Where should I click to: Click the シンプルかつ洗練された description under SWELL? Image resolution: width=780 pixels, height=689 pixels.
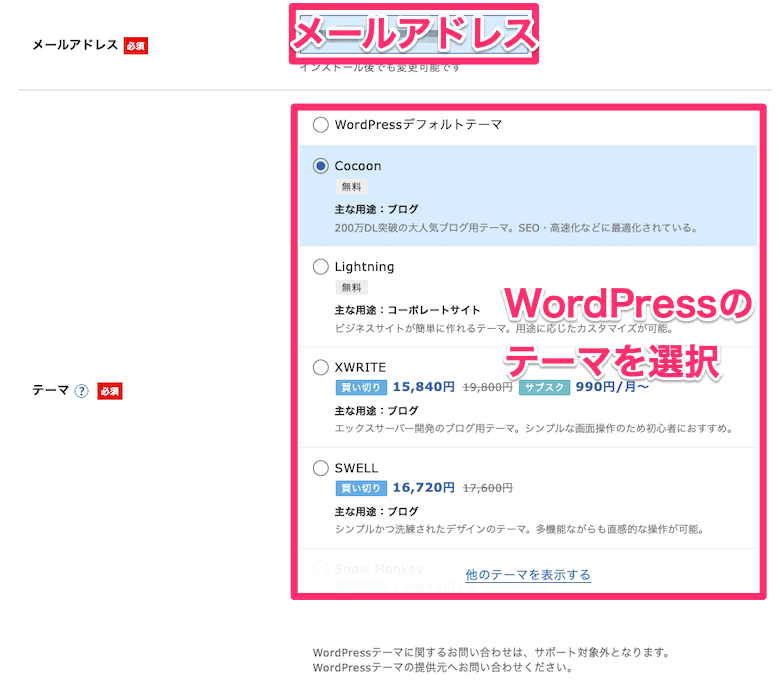519,529
